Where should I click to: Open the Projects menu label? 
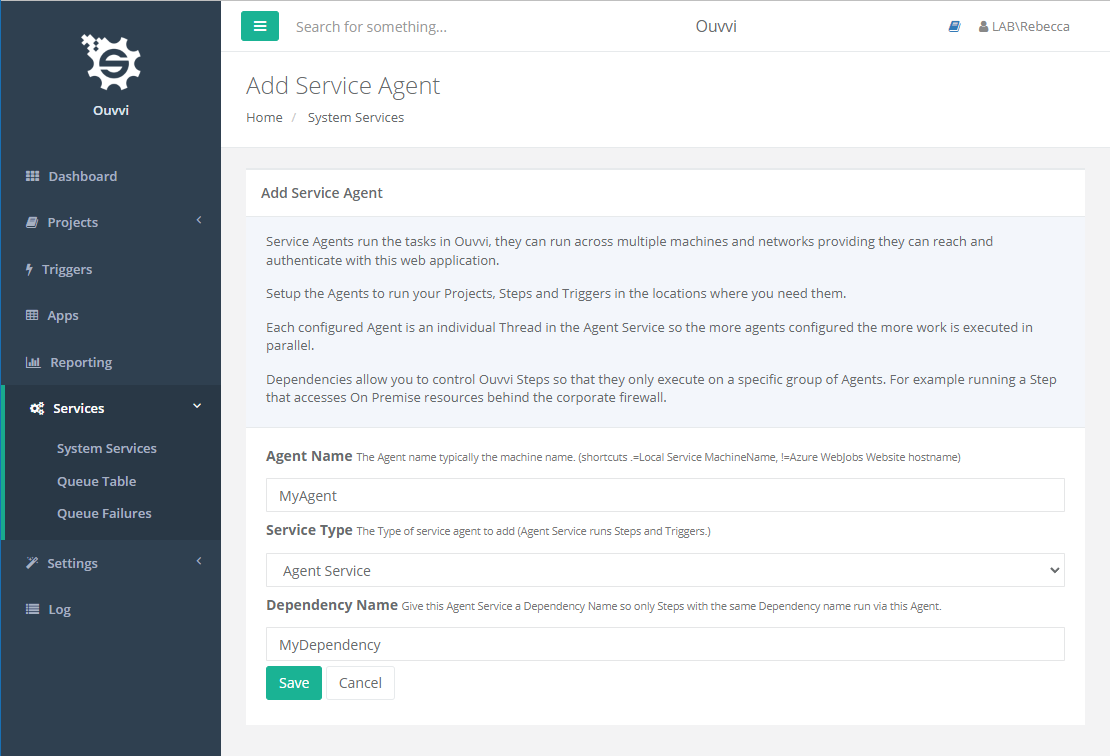coord(73,222)
